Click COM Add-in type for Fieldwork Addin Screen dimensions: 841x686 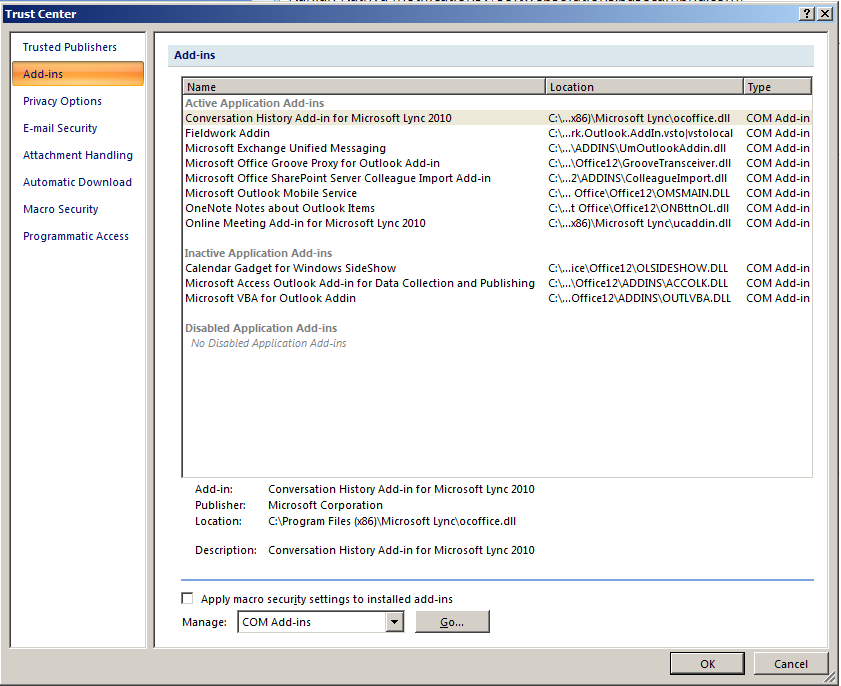(x=778, y=133)
